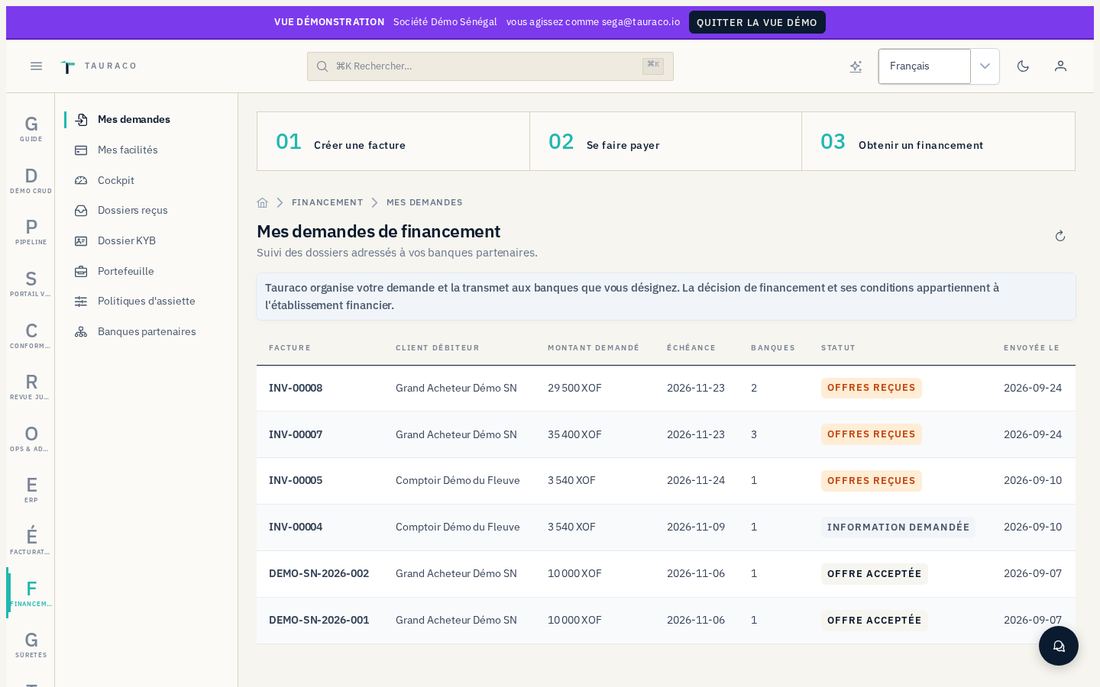1100x687 pixels.
Task: Open the Pipeline module
Action: pyautogui.click(x=31, y=232)
